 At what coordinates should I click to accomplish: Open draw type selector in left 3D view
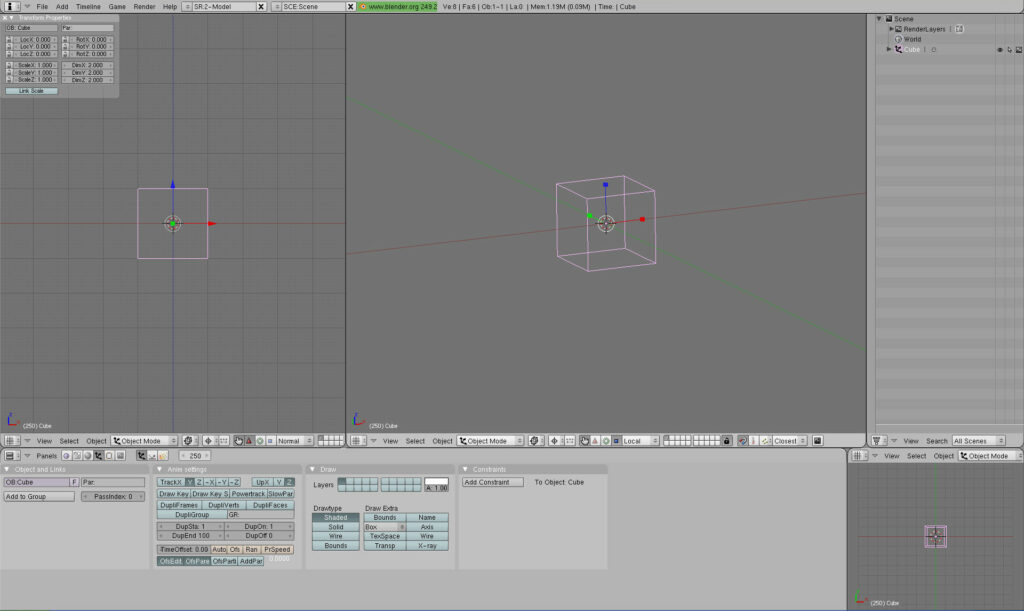click(188, 441)
